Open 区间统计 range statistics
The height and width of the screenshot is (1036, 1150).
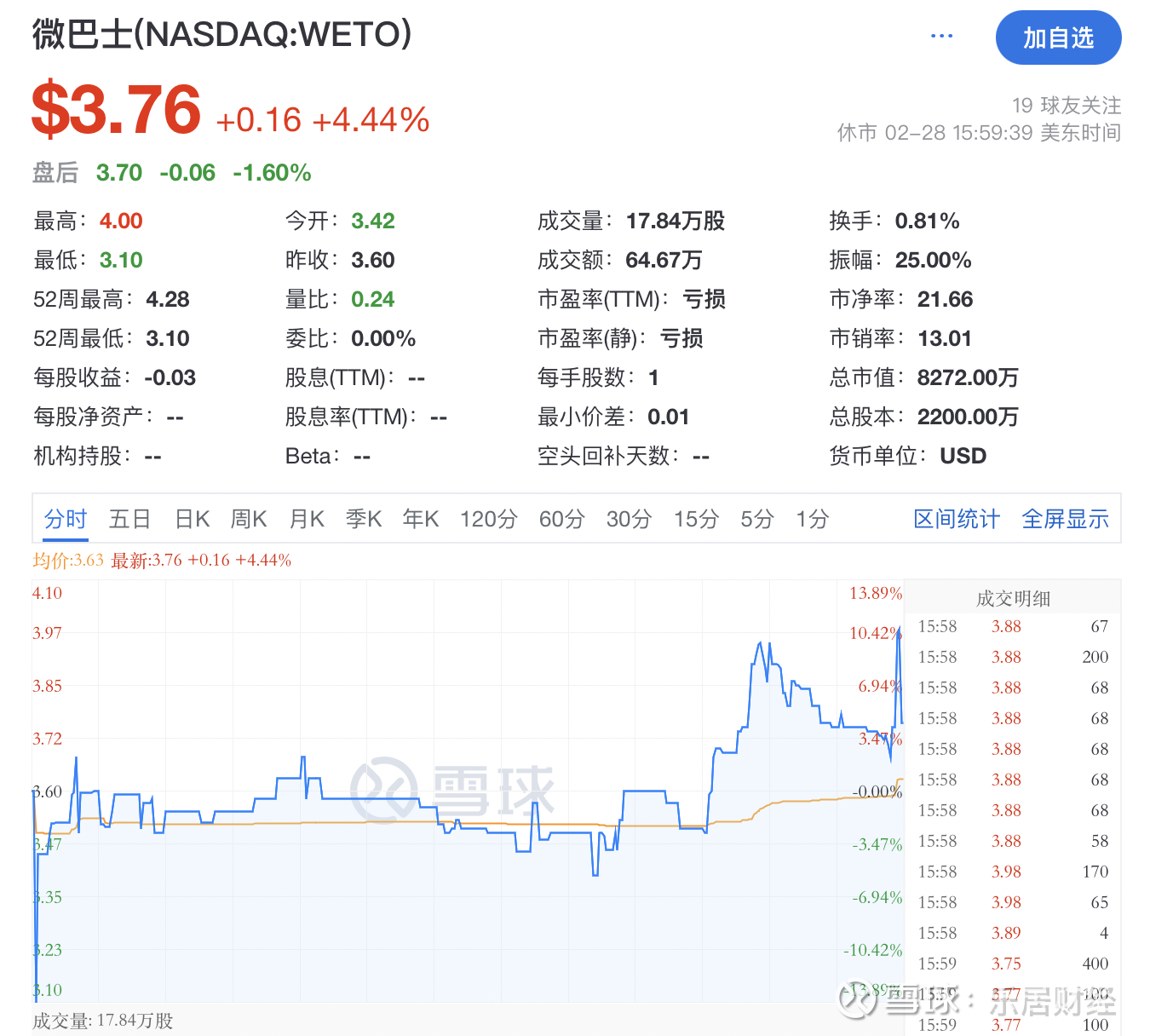coord(957,519)
